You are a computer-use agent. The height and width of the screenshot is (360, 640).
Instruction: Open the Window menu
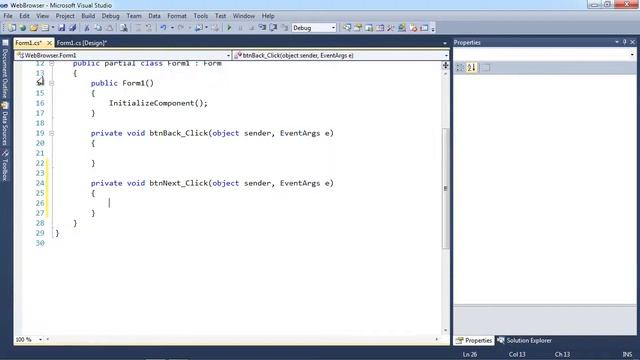(x=244, y=16)
